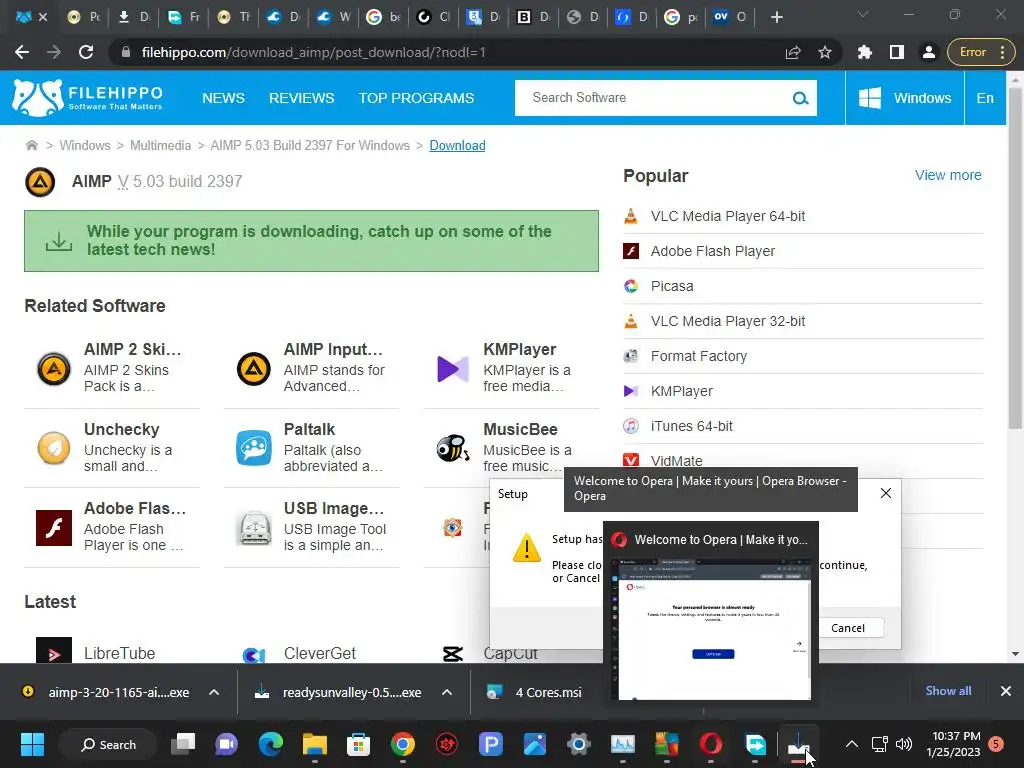This screenshot has height=768, width=1024.
Task: Open MusicBee bee icon
Action: (x=453, y=449)
